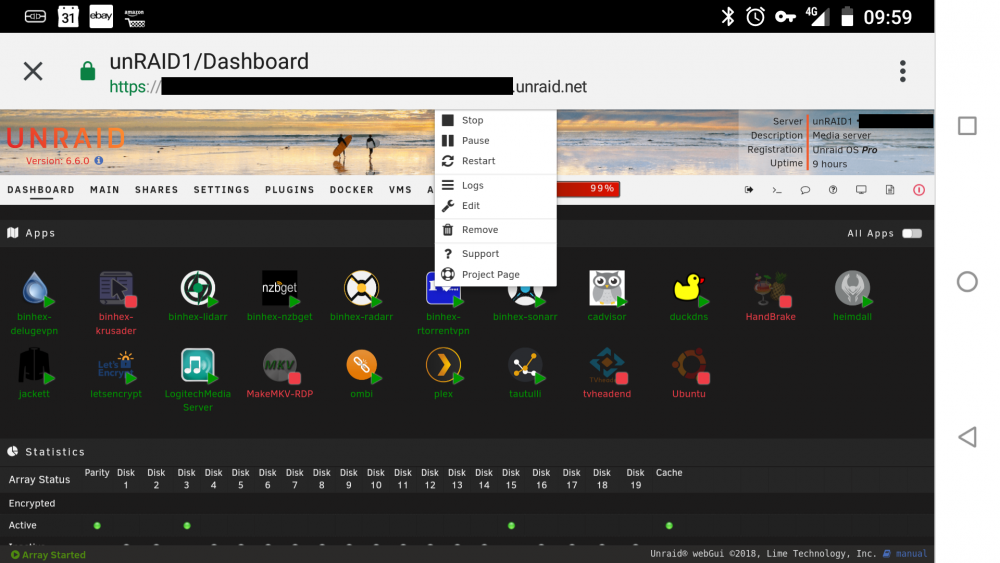Click the version info icon

click(99, 161)
